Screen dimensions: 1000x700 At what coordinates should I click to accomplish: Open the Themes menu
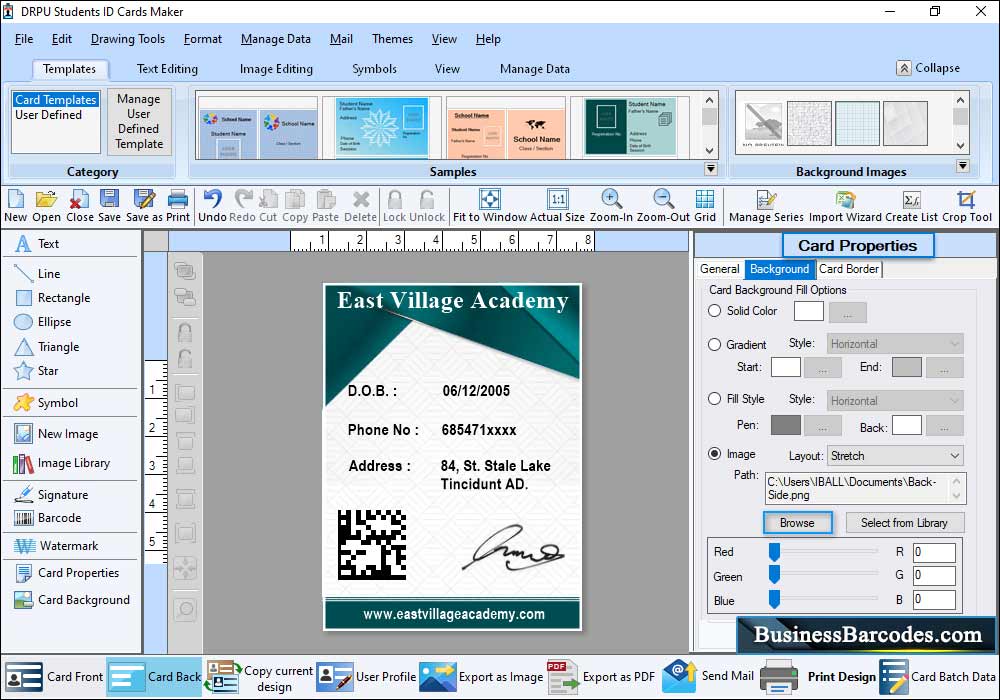pos(392,39)
